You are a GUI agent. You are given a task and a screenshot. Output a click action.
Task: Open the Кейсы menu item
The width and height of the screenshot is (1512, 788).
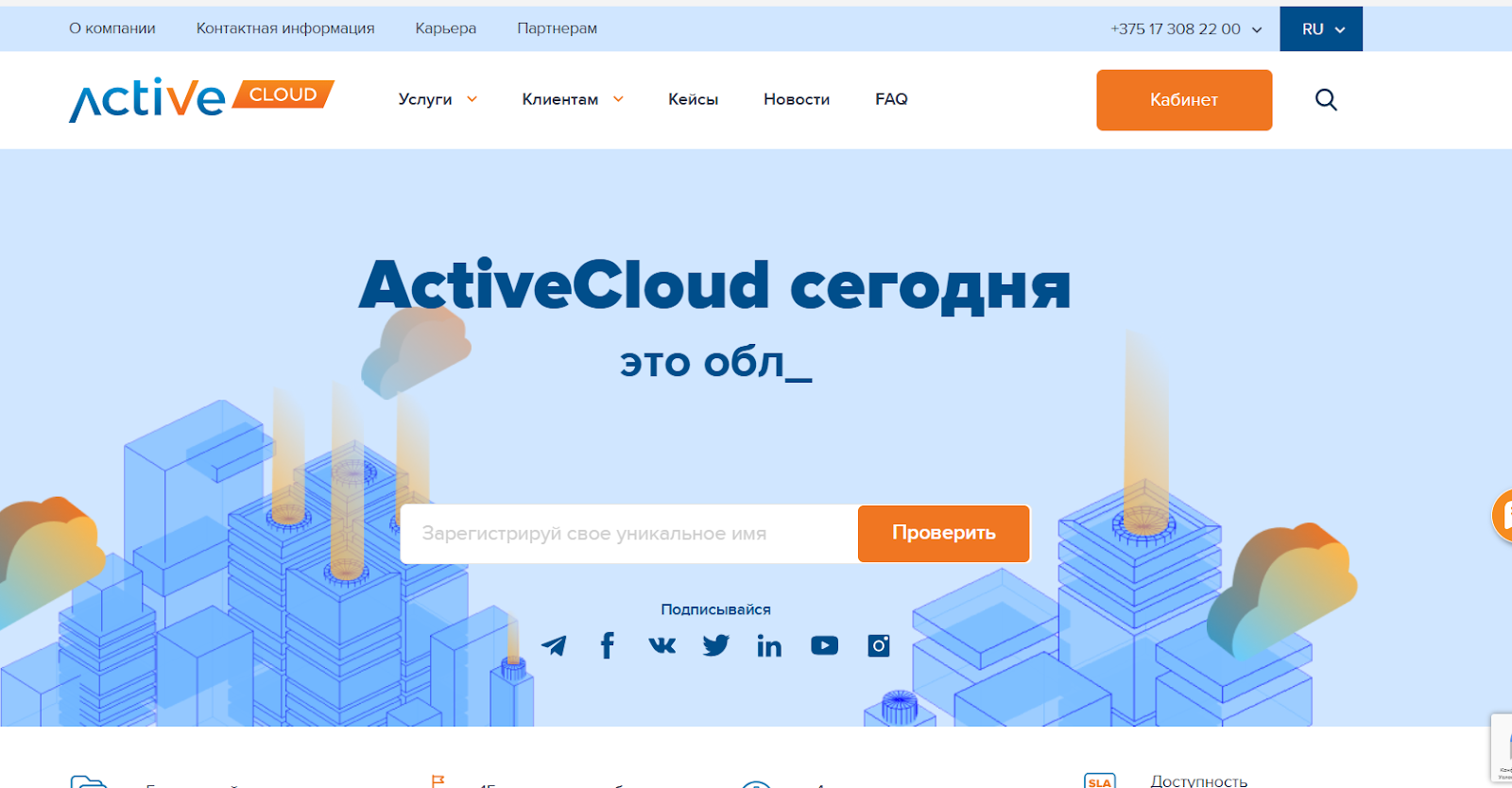(693, 99)
